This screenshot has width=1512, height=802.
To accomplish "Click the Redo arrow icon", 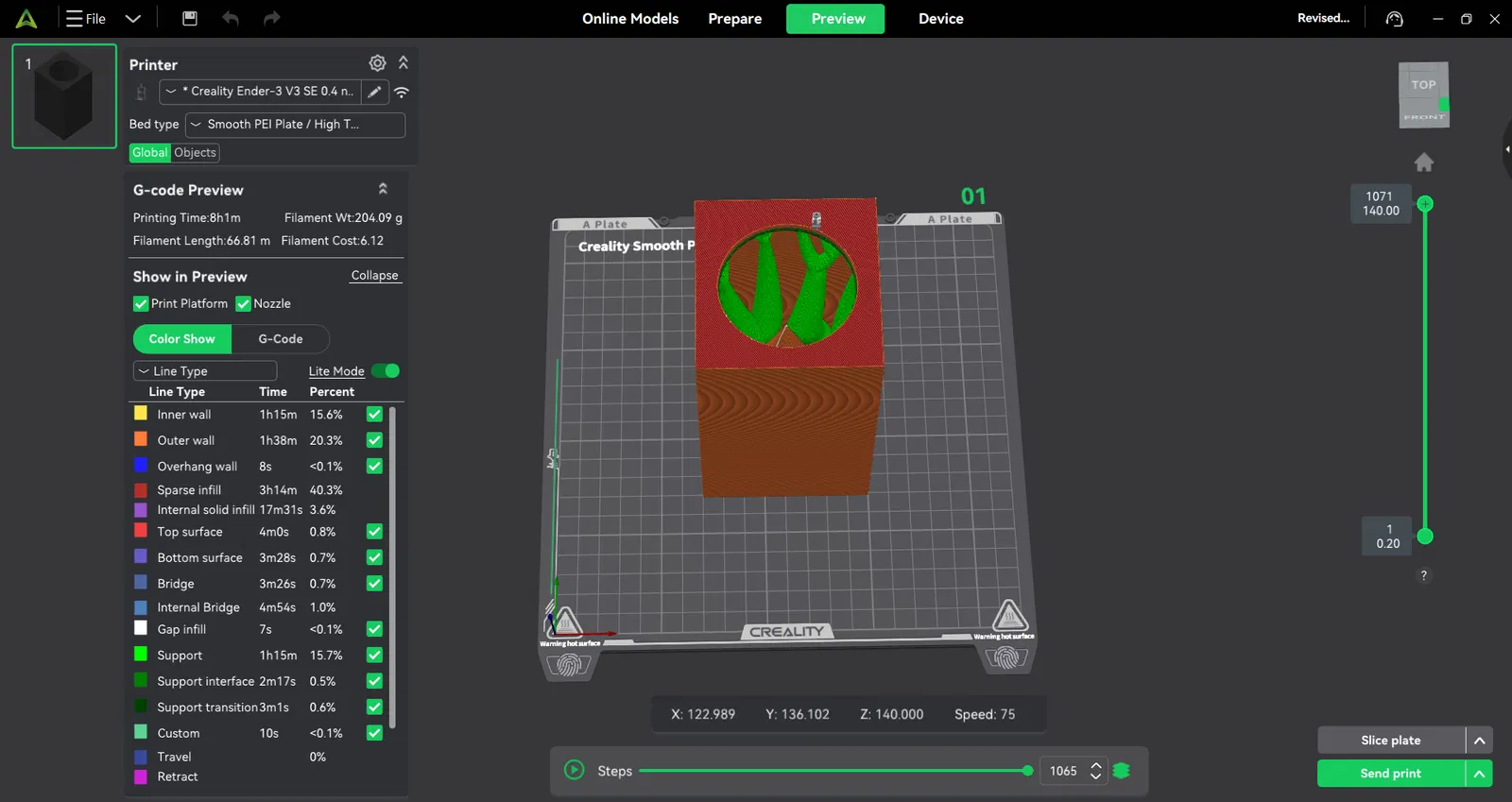I will [272, 18].
